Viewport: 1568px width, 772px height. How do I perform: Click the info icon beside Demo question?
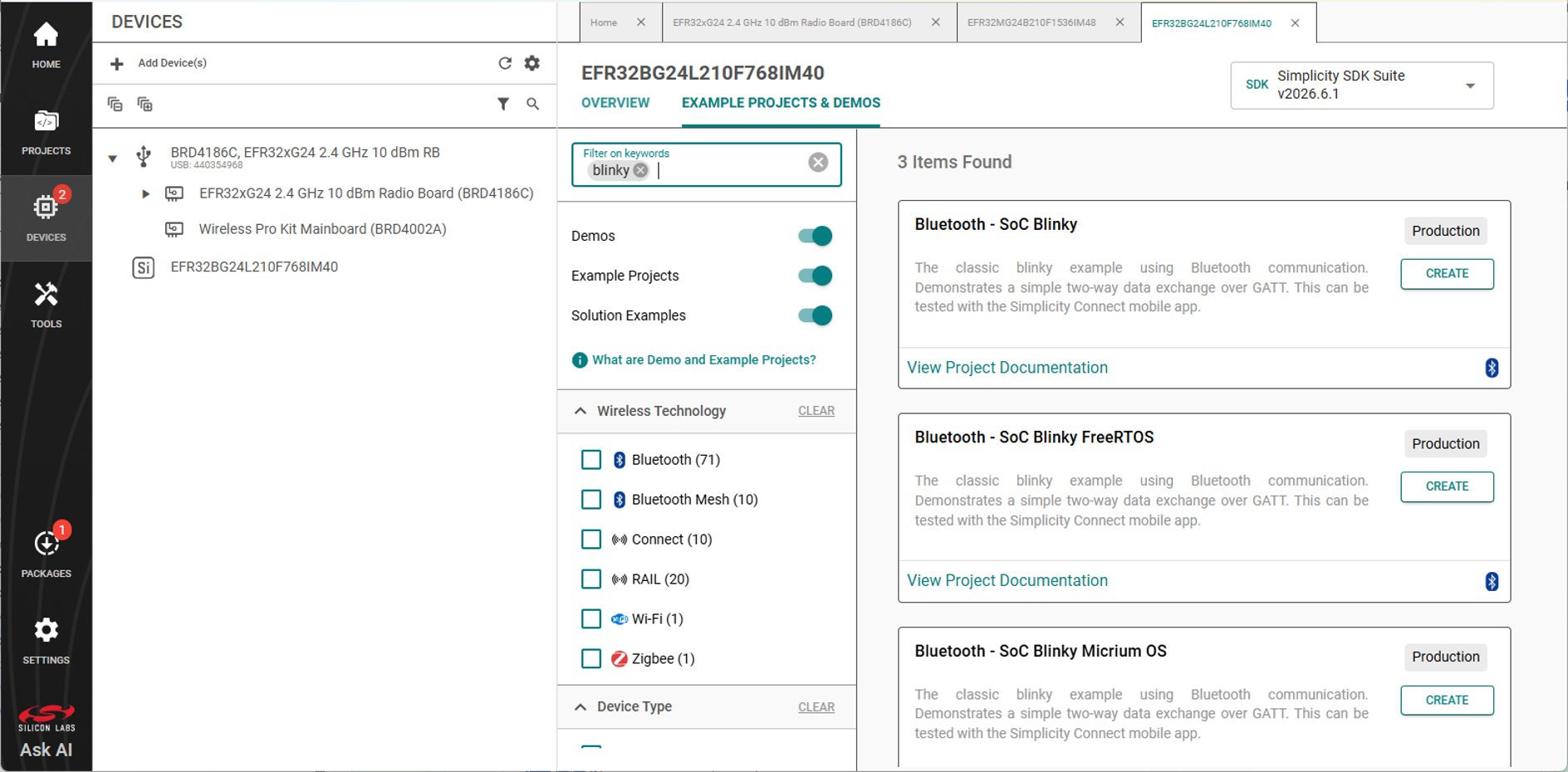click(x=580, y=360)
